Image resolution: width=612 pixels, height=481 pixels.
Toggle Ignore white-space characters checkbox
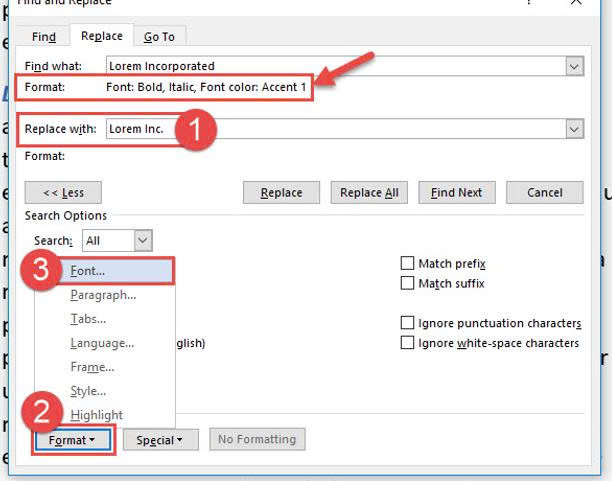(407, 343)
